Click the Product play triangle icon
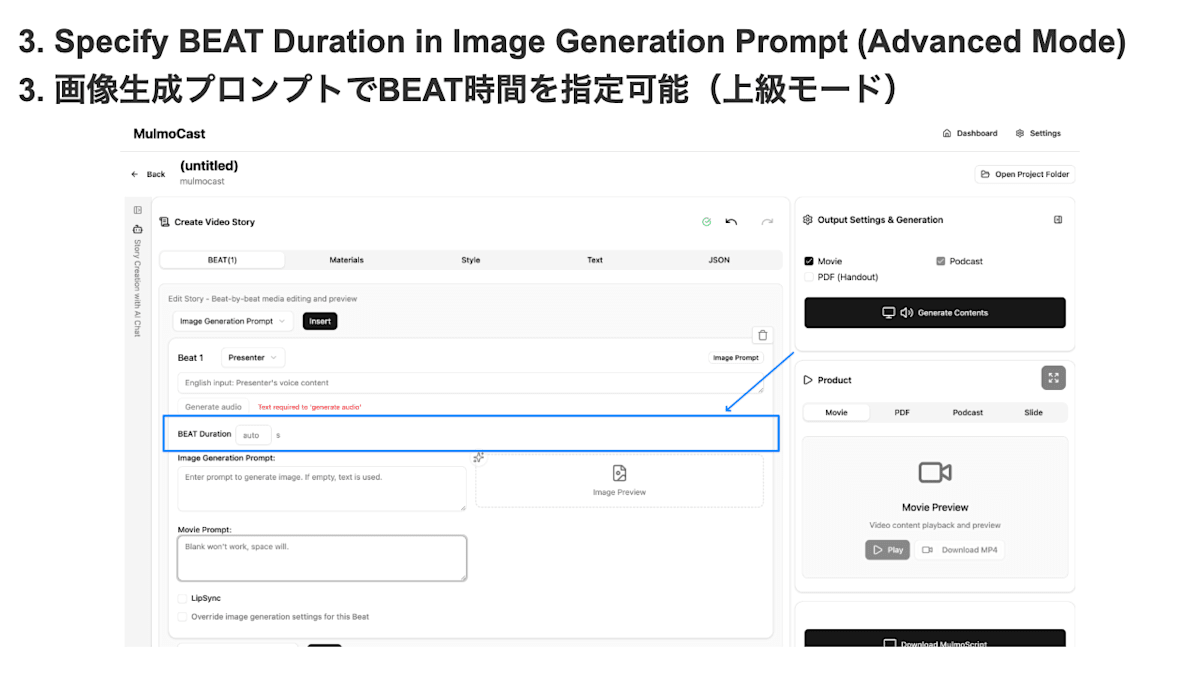The image size is (1200, 675). pyautogui.click(x=808, y=380)
